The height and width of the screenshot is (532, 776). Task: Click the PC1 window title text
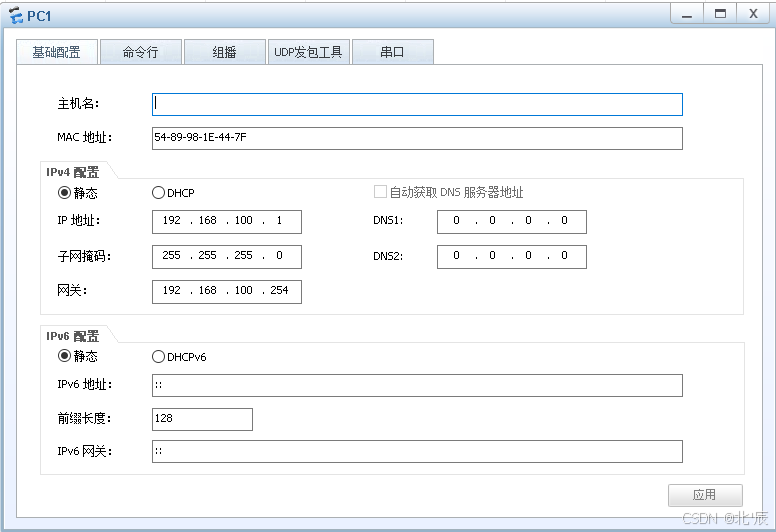[39, 16]
